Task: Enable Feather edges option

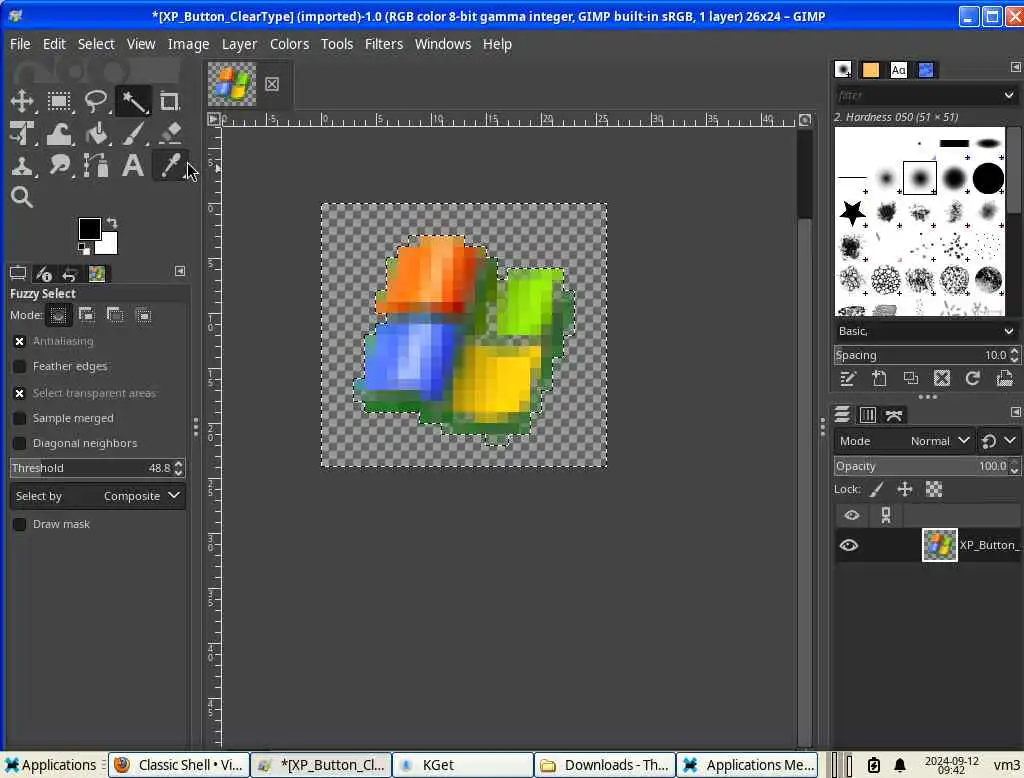Action: point(20,366)
